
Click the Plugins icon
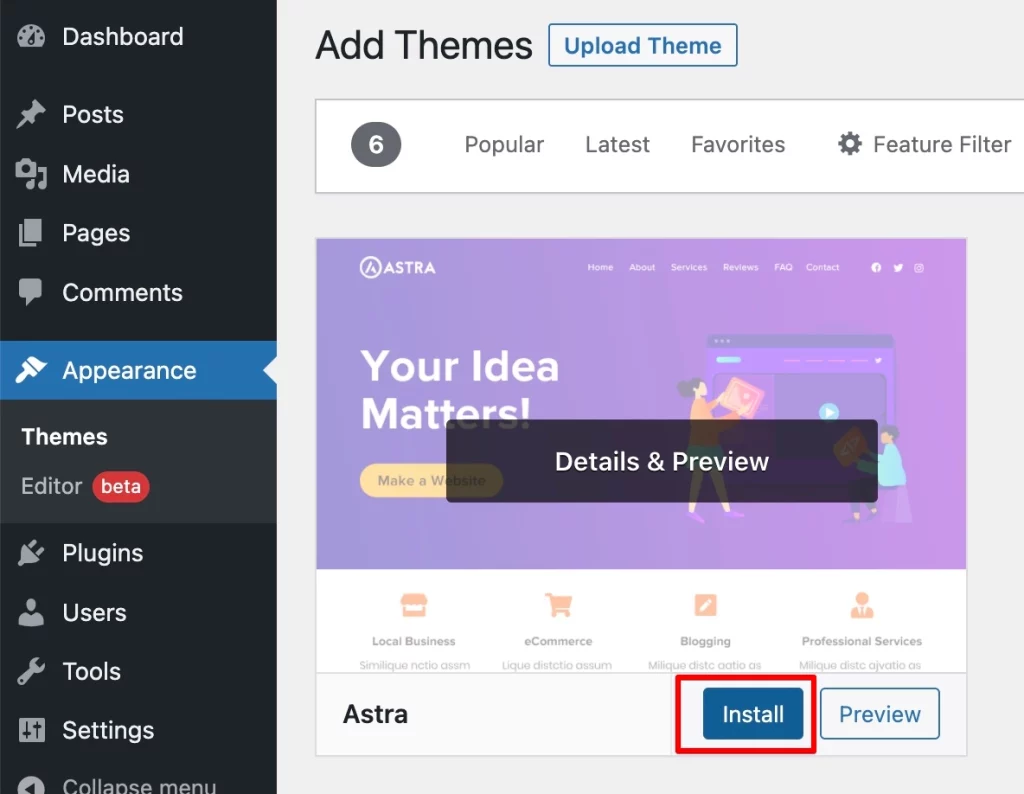[30, 553]
